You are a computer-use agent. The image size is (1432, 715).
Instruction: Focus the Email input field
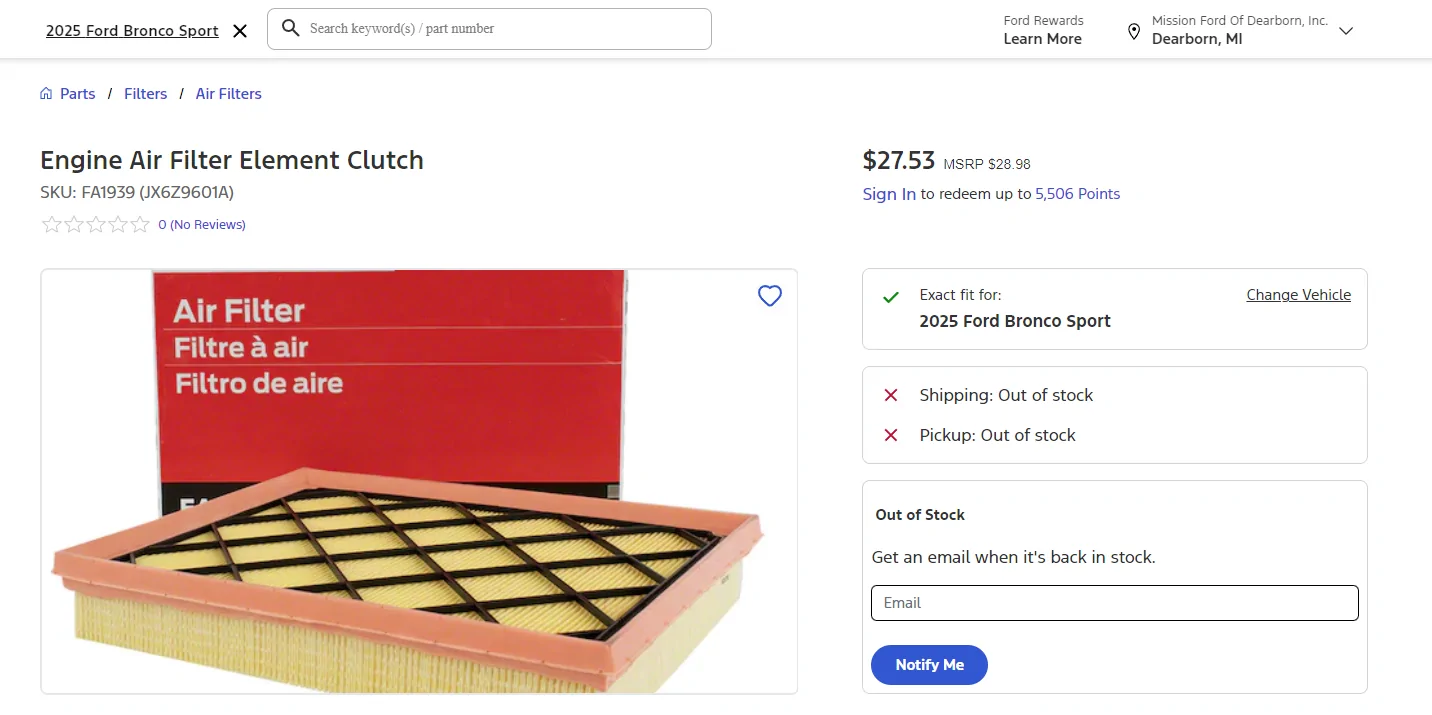(1114, 603)
